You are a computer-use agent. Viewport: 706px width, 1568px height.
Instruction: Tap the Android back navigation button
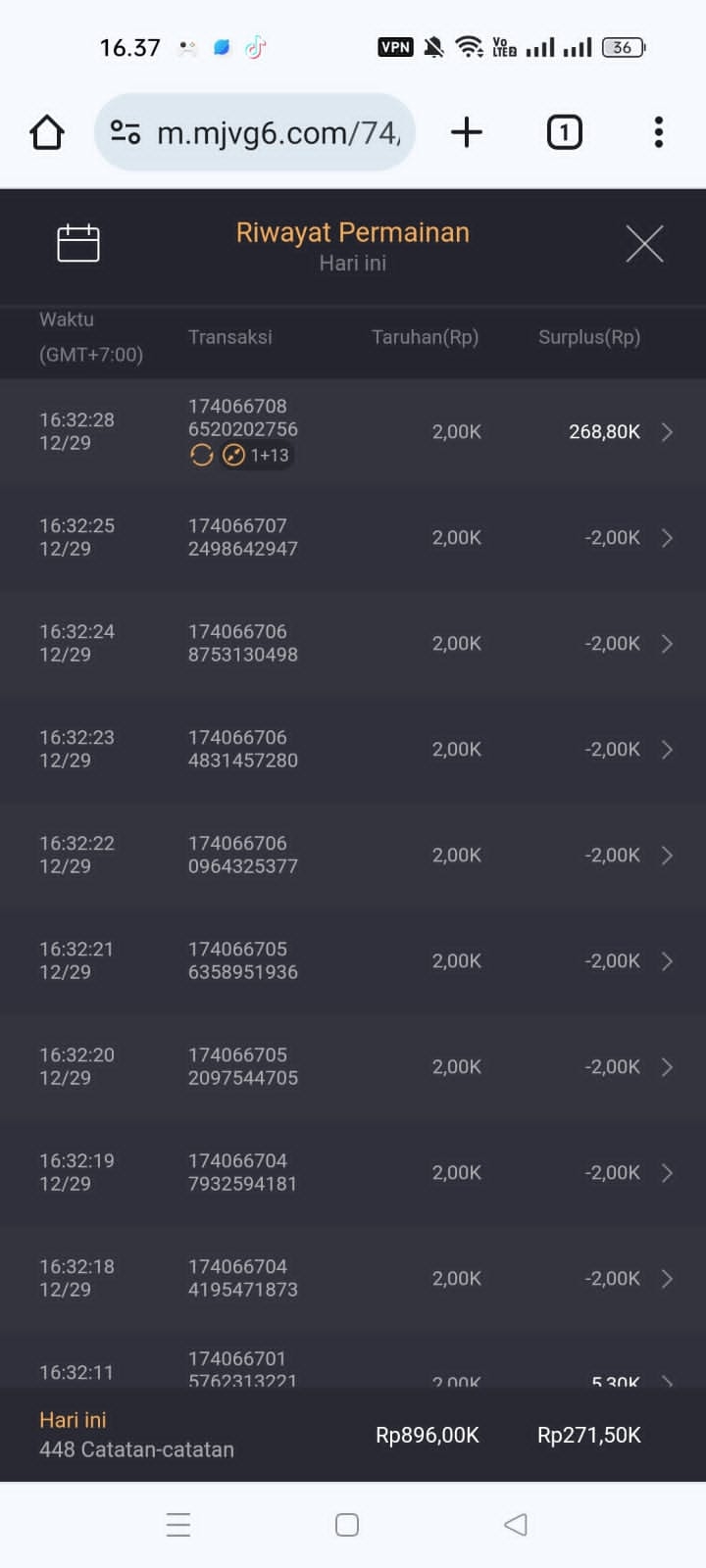[516, 1524]
